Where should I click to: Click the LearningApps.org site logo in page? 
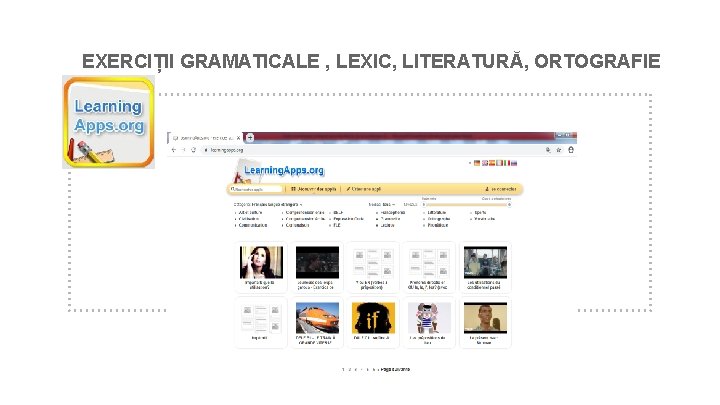click(279, 171)
